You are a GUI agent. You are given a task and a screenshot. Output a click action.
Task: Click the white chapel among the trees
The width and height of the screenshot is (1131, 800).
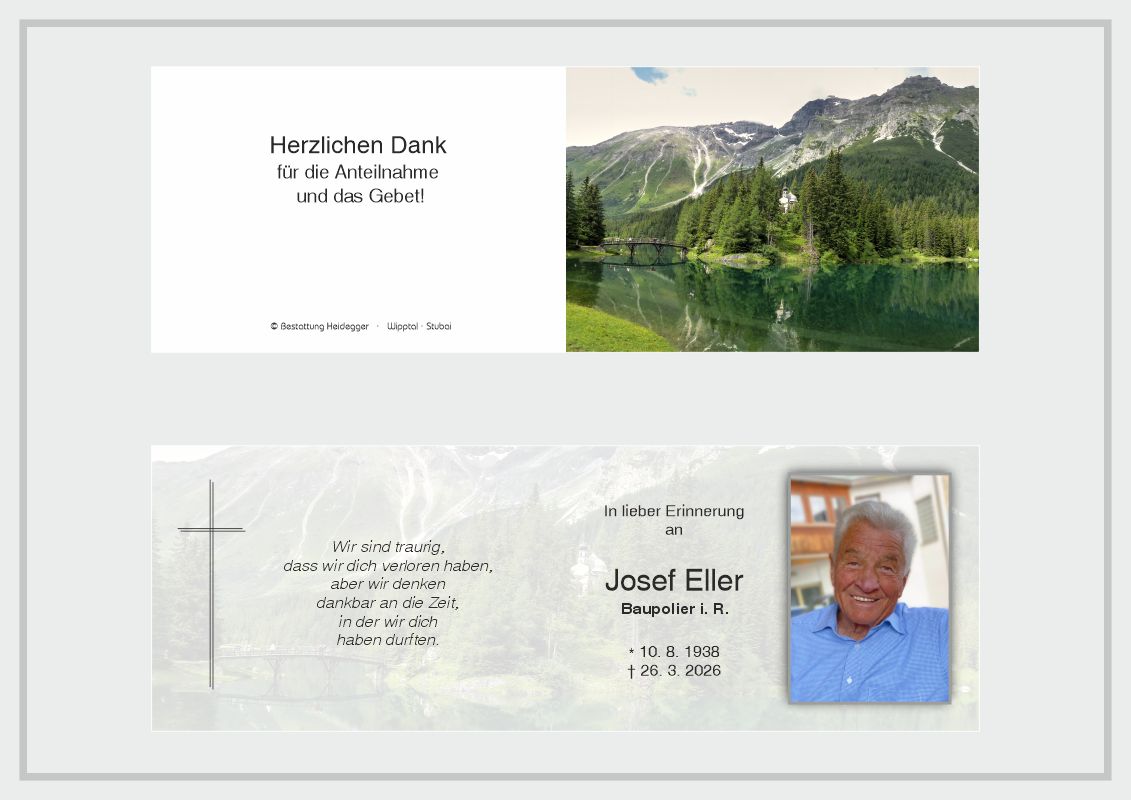(x=788, y=198)
